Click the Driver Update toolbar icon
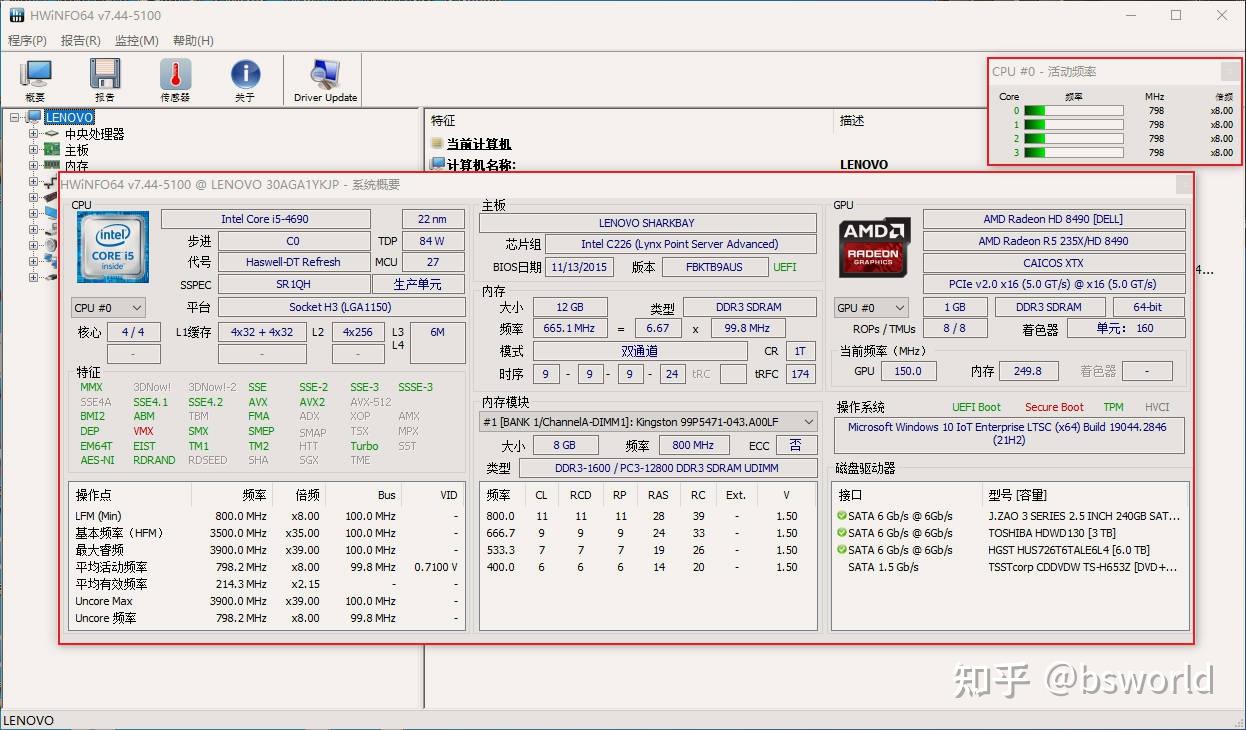1246x730 pixels. (x=323, y=73)
